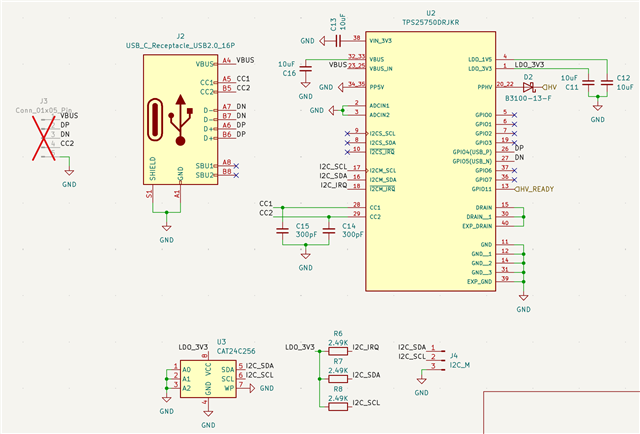Click the DN net label at GPIO5

519,157
